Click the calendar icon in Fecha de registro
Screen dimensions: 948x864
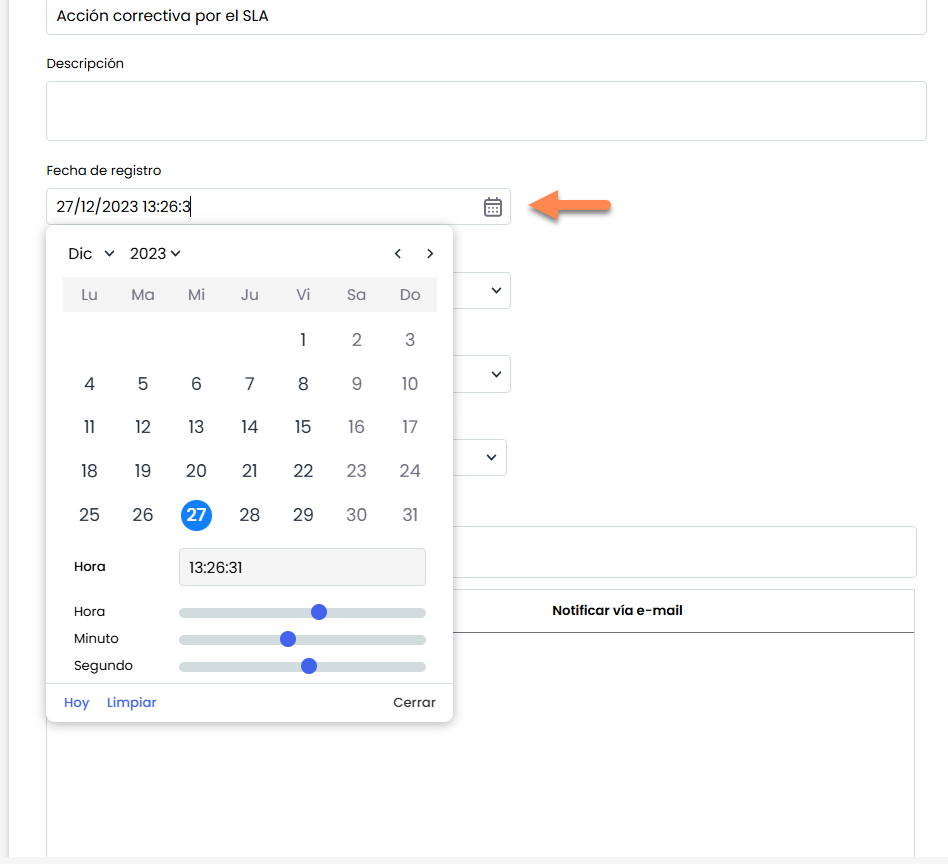pos(493,207)
